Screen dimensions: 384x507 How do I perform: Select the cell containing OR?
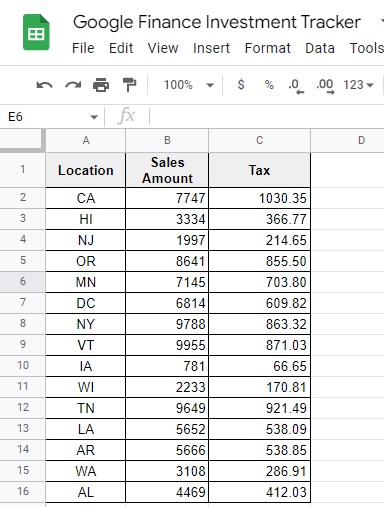click(x=86, y=261)
